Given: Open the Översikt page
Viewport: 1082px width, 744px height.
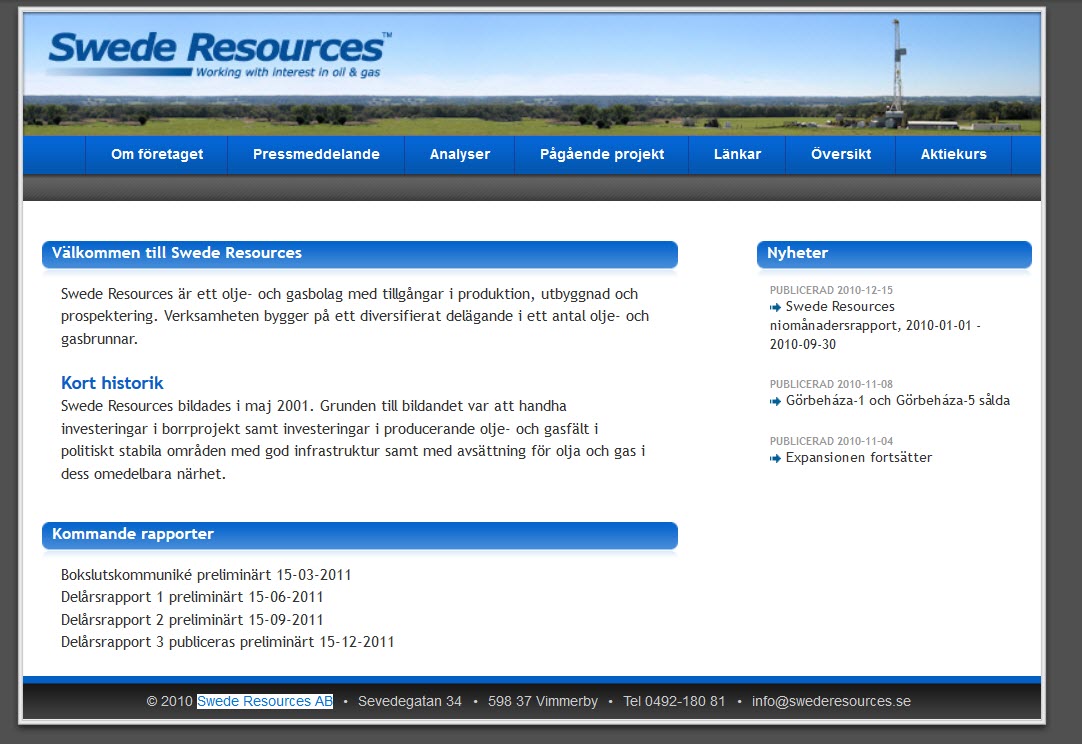Looking at the screenshot, I should 840,155.
